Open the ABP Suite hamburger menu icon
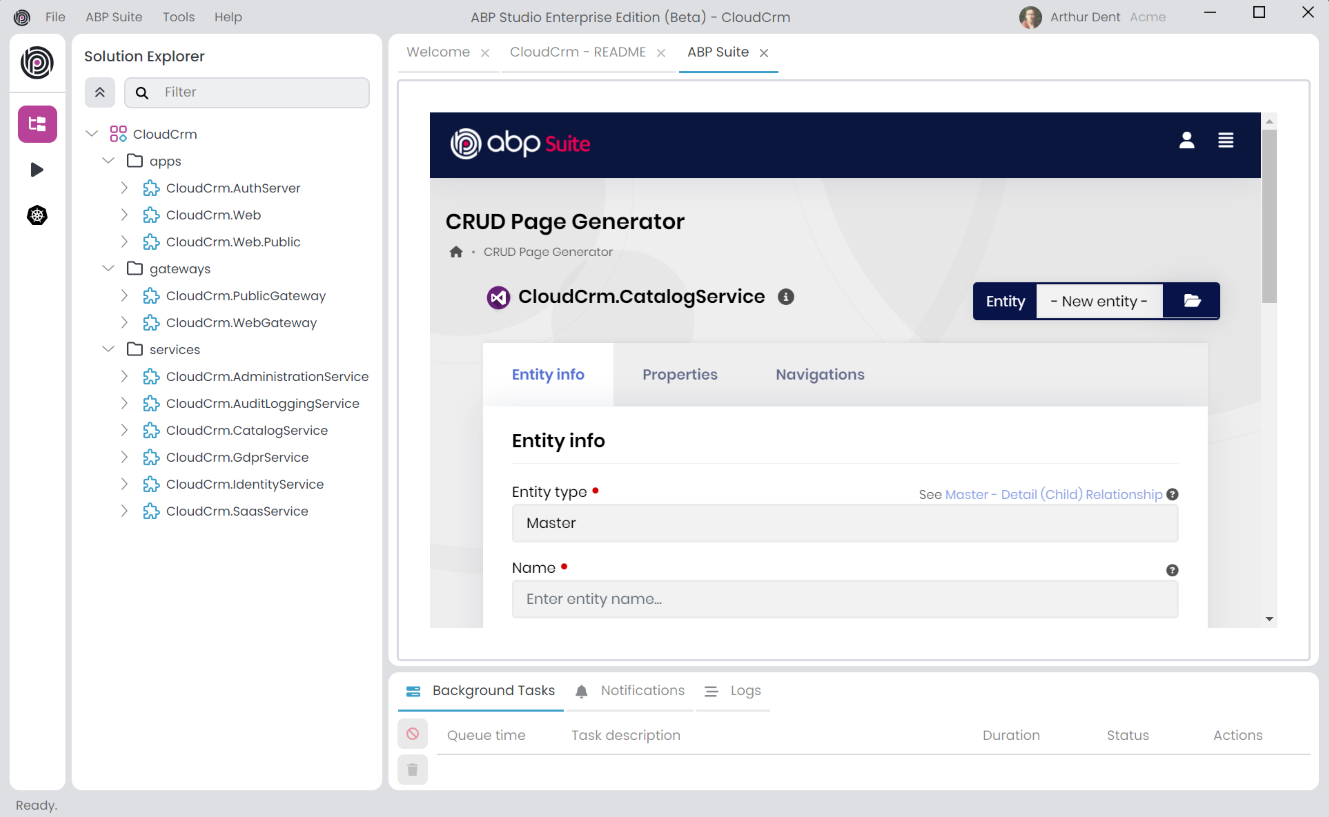Viewport: 1329px width, 817px height. pos(1225,141)
